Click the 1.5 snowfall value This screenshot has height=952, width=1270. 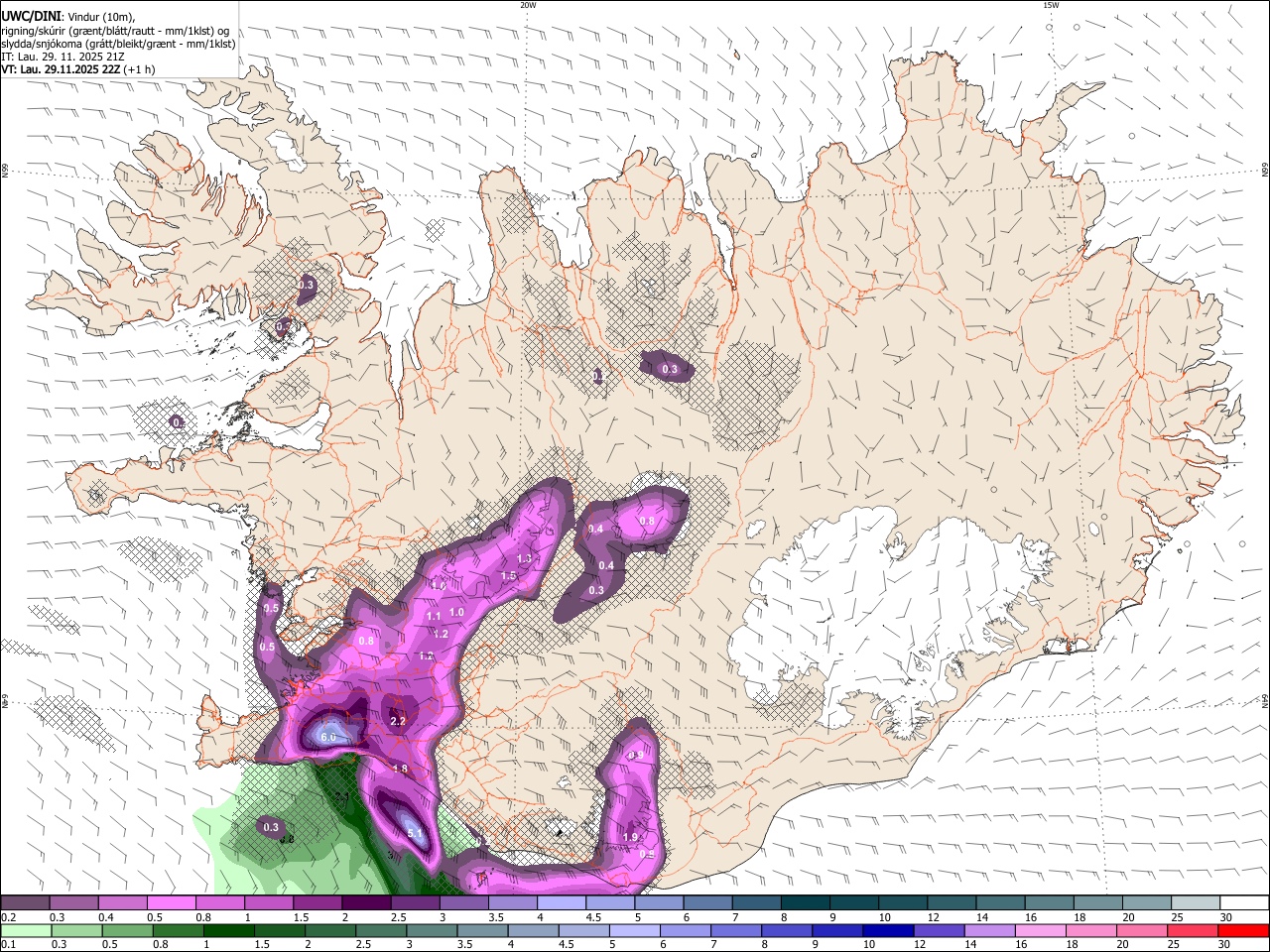[508, 576]
